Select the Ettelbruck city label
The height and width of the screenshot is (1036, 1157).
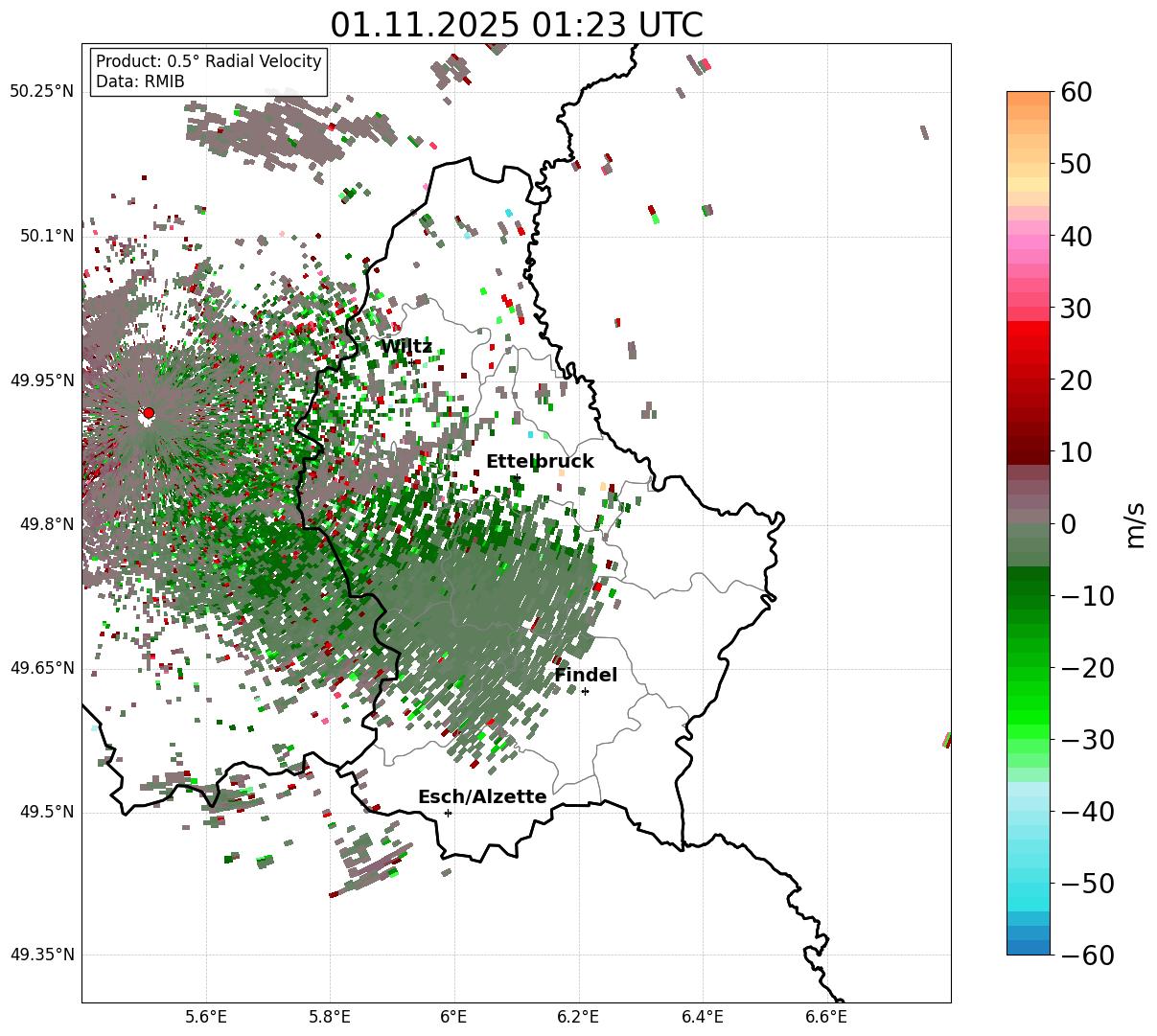coord(540,462)
